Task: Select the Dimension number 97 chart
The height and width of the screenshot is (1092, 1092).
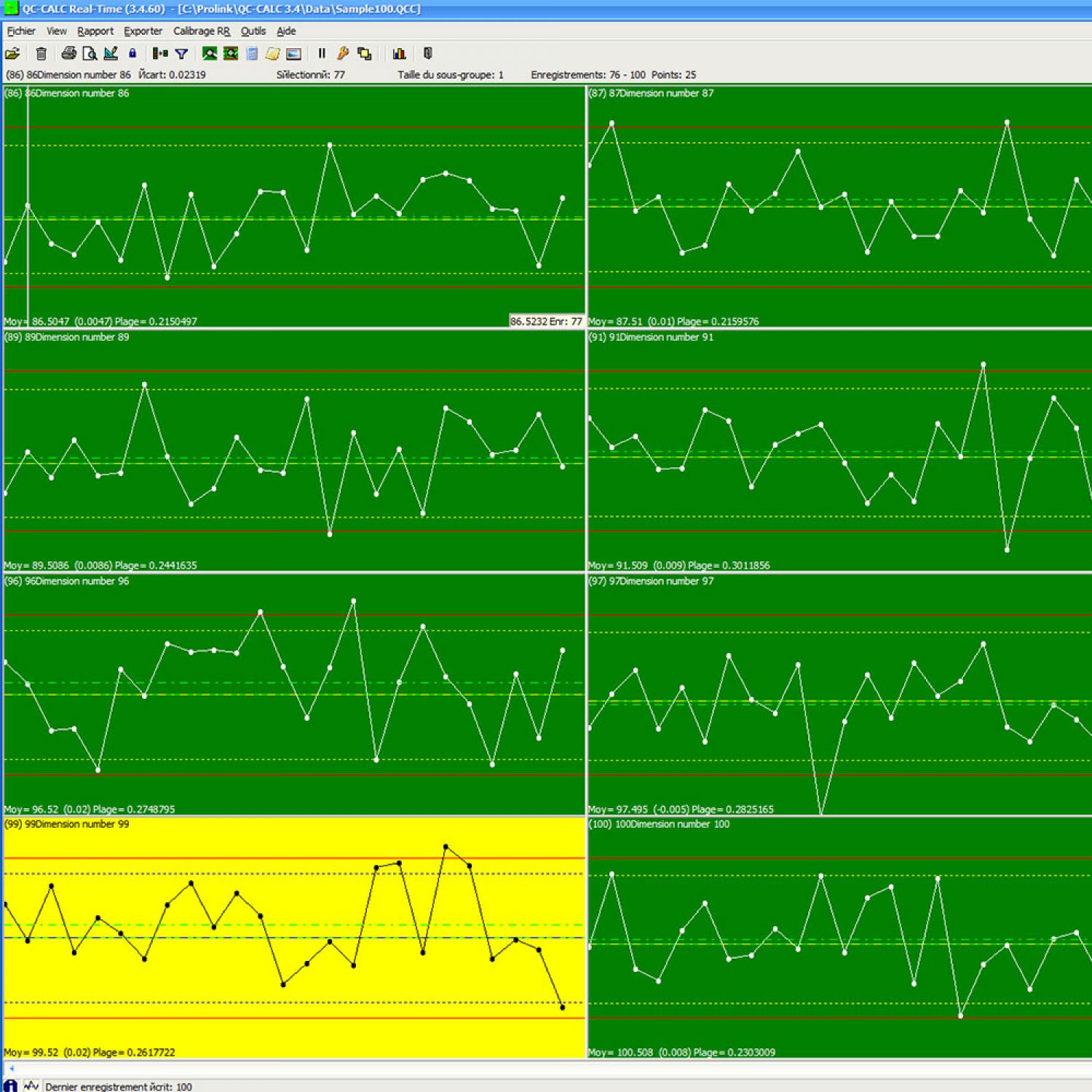Action: click(x=840, y=695)
